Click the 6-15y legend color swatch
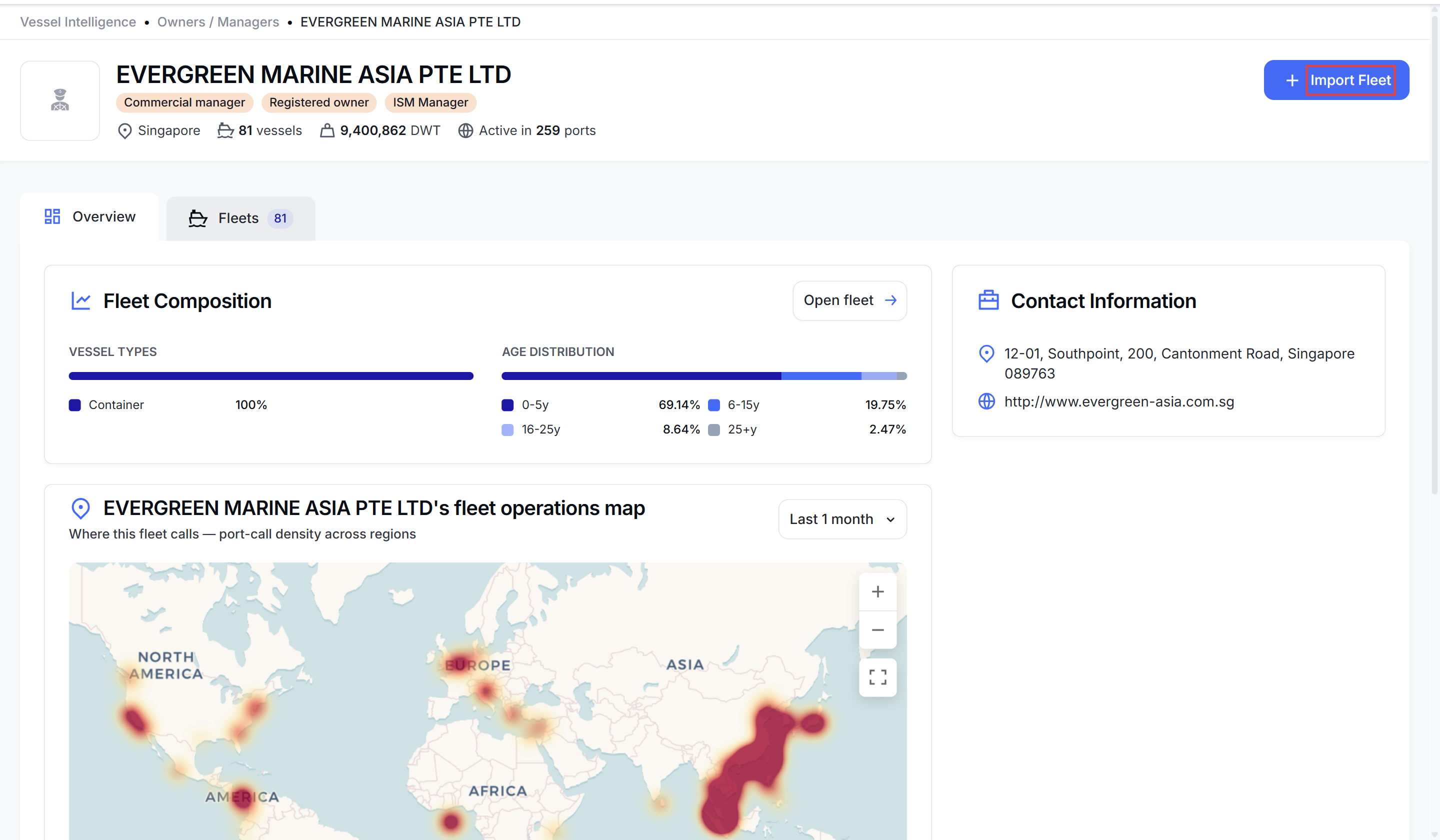This screenshot has height=840, width=1440. (x=713, y=405)
